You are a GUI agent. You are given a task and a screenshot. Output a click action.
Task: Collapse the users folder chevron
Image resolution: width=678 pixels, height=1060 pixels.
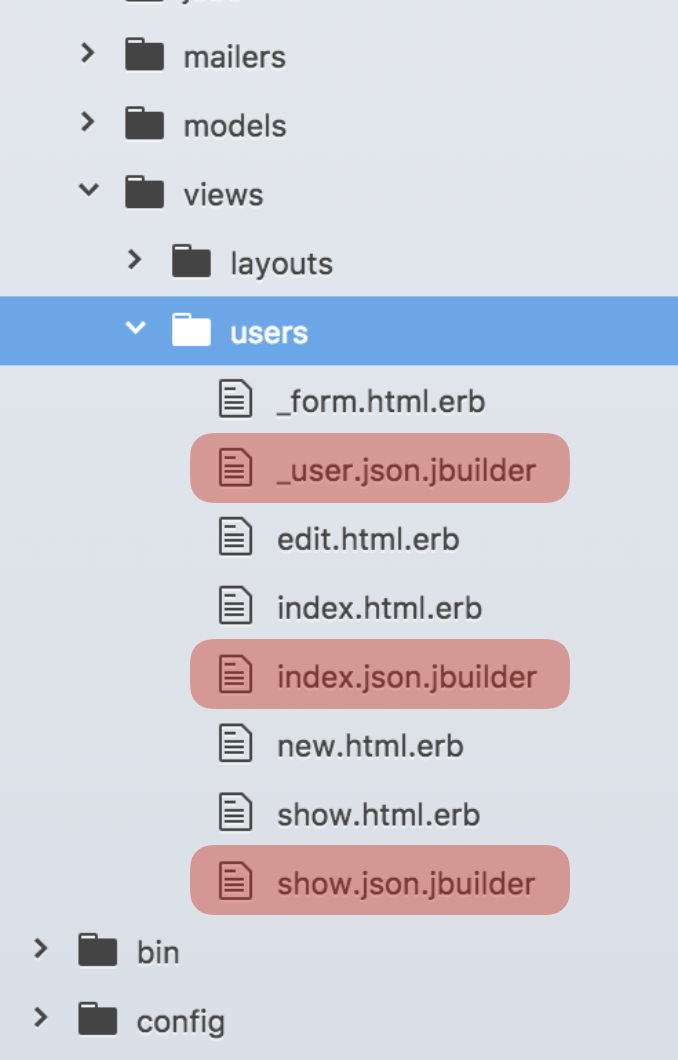(135, 329)
